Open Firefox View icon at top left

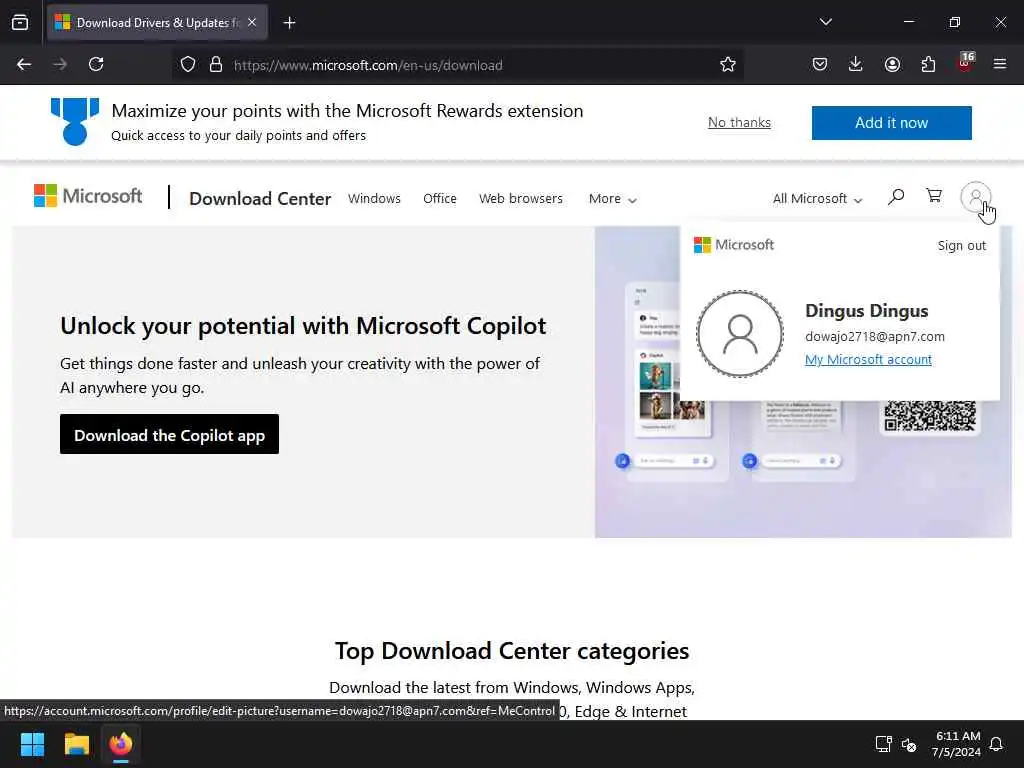[x=20, y=23]
